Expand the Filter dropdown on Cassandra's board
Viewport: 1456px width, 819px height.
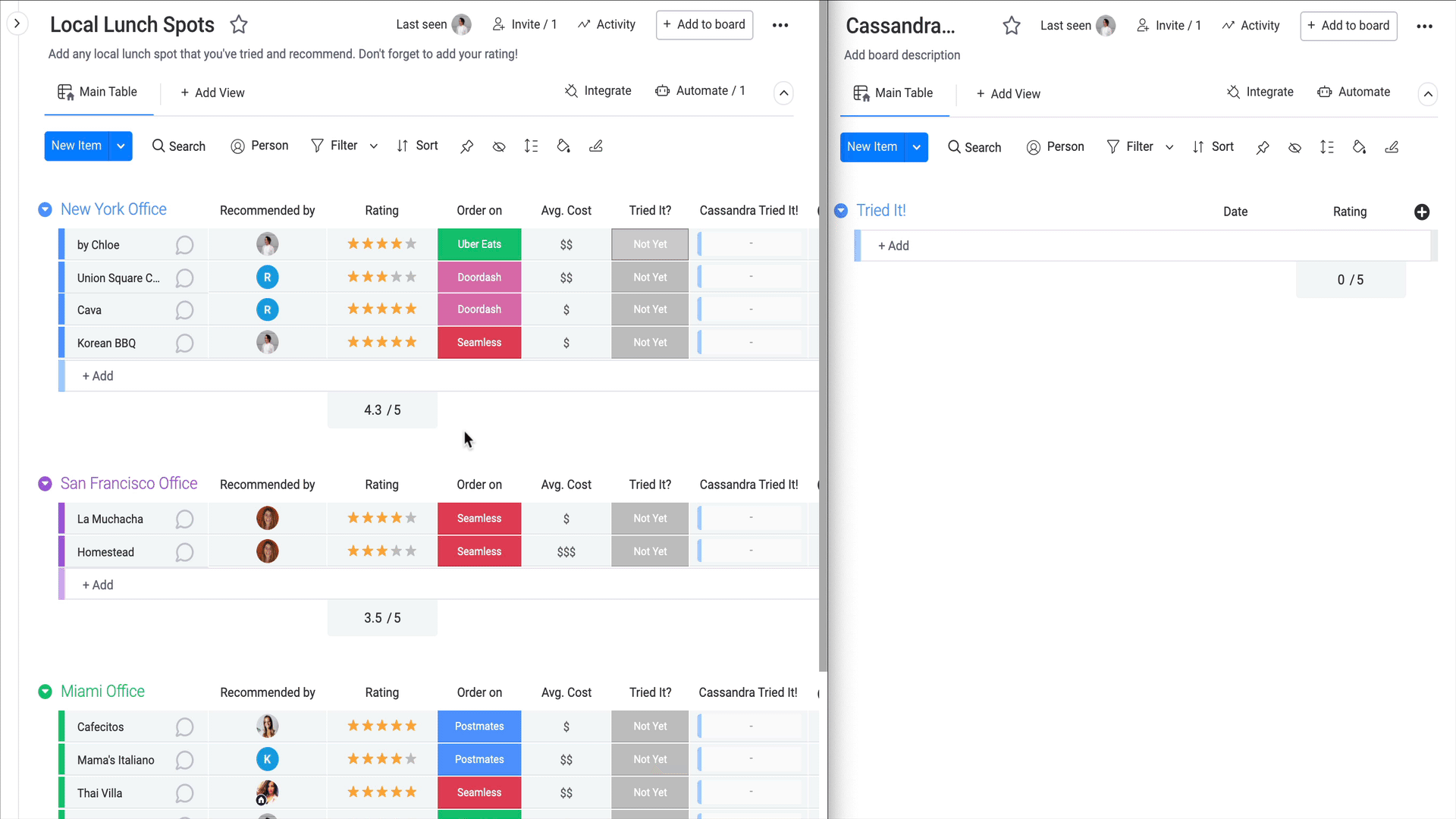(x=1169, y=147)
